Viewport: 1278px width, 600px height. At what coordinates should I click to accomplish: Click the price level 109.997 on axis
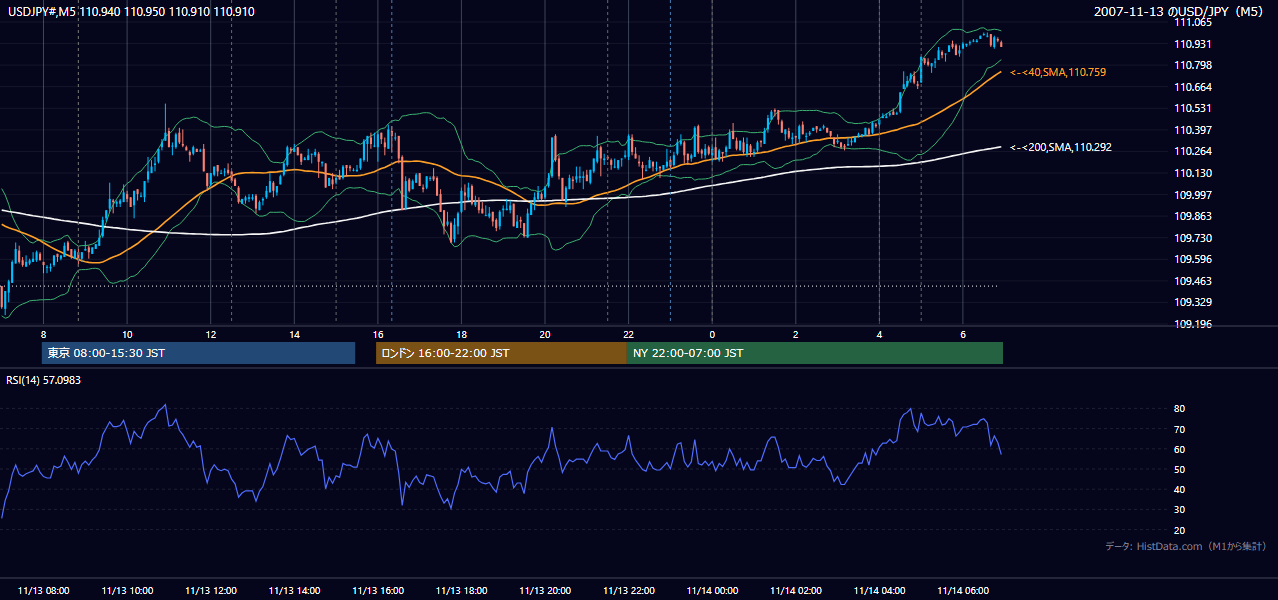pos(1193,194)
